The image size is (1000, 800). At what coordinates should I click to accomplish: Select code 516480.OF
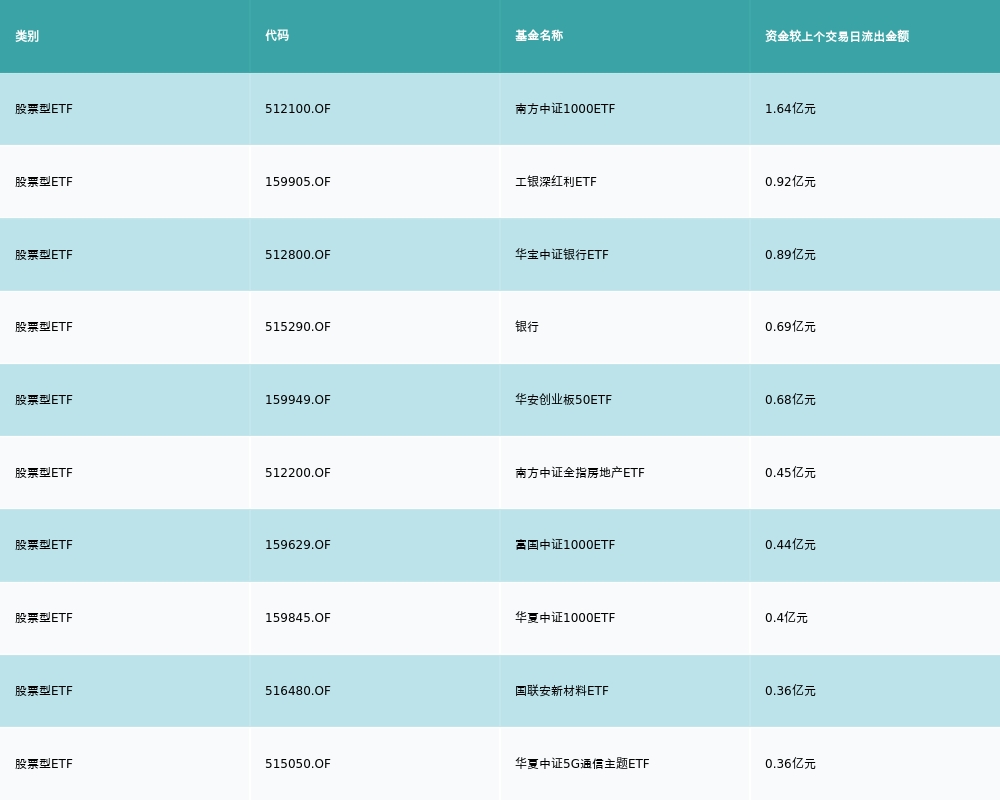(298, 691)
